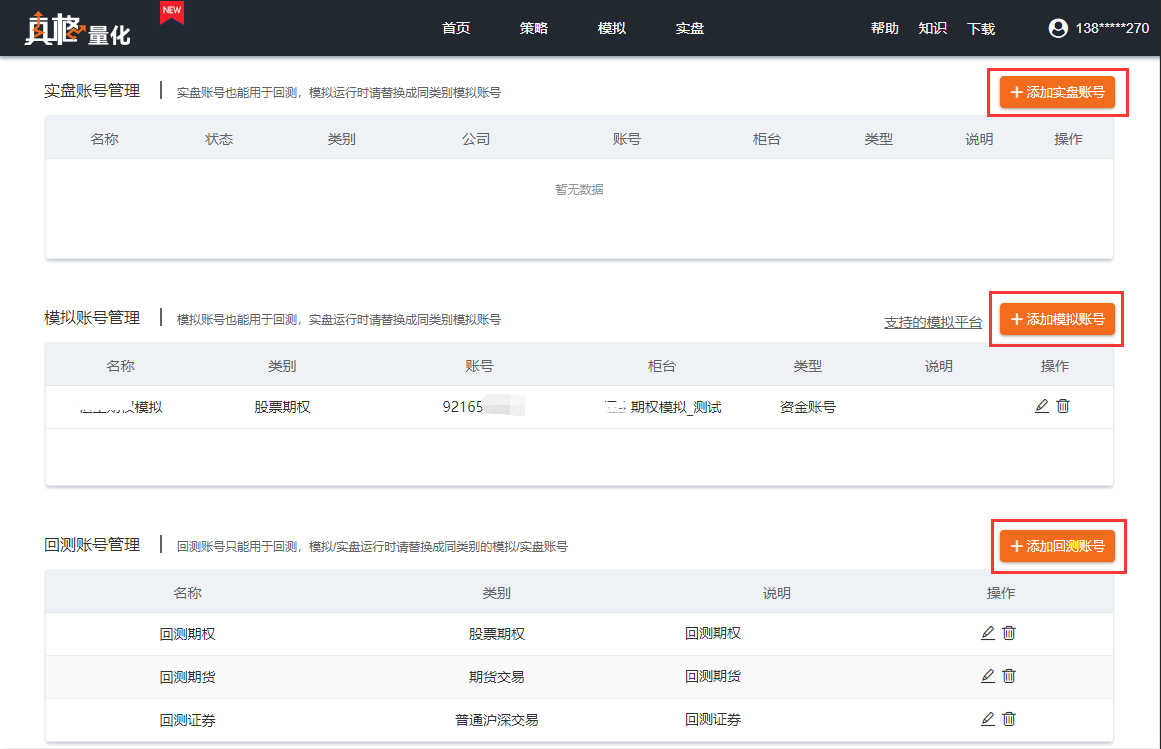1161x749 pixels.
Task: Edit the 回测期货 backtest account
Action: point(988,676)
